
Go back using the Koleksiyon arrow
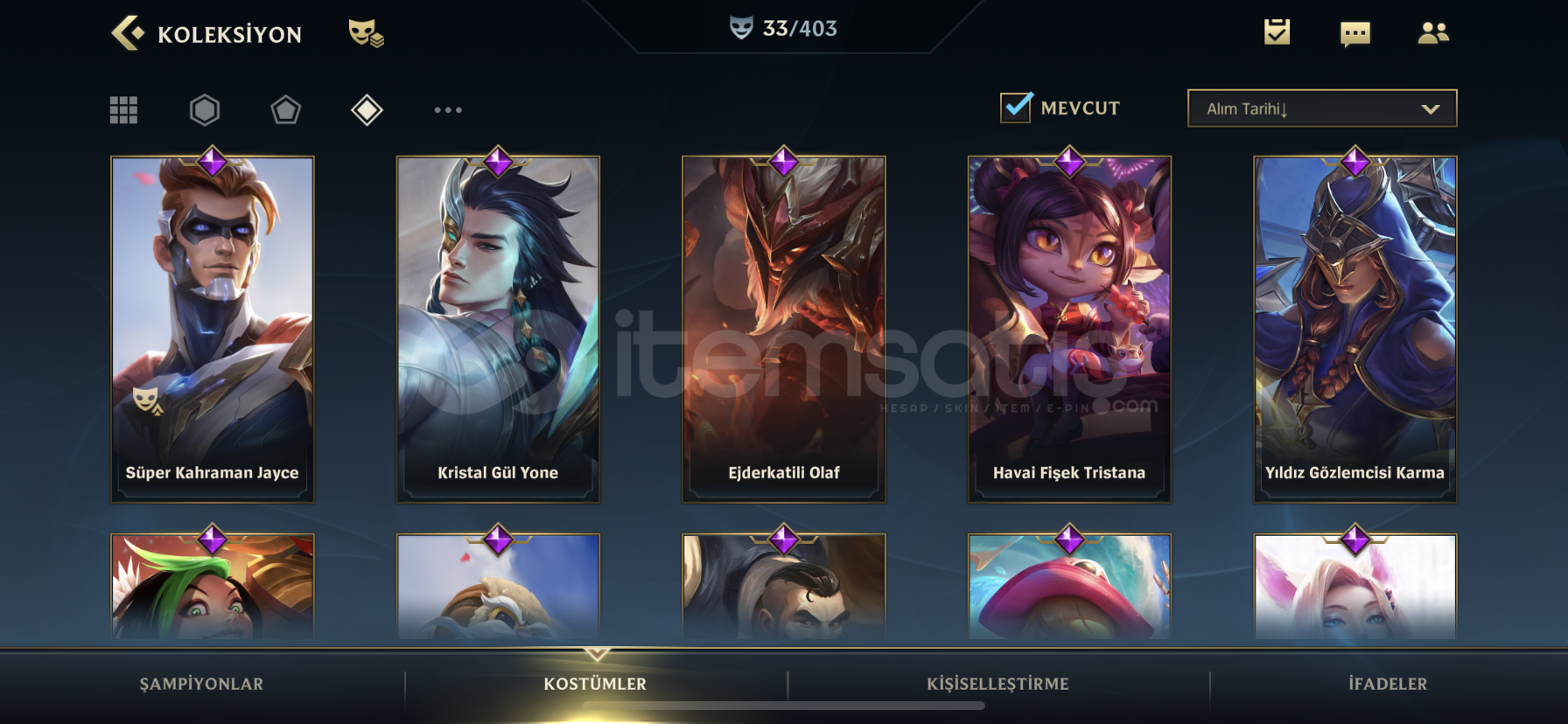pos(128,33)
